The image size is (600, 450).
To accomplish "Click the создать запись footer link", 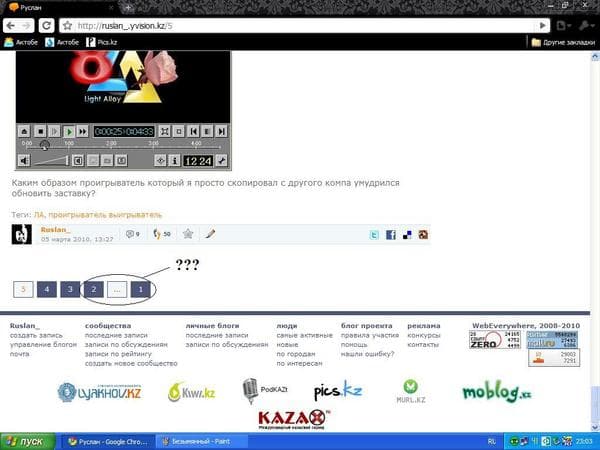I will tap(36, 335).
